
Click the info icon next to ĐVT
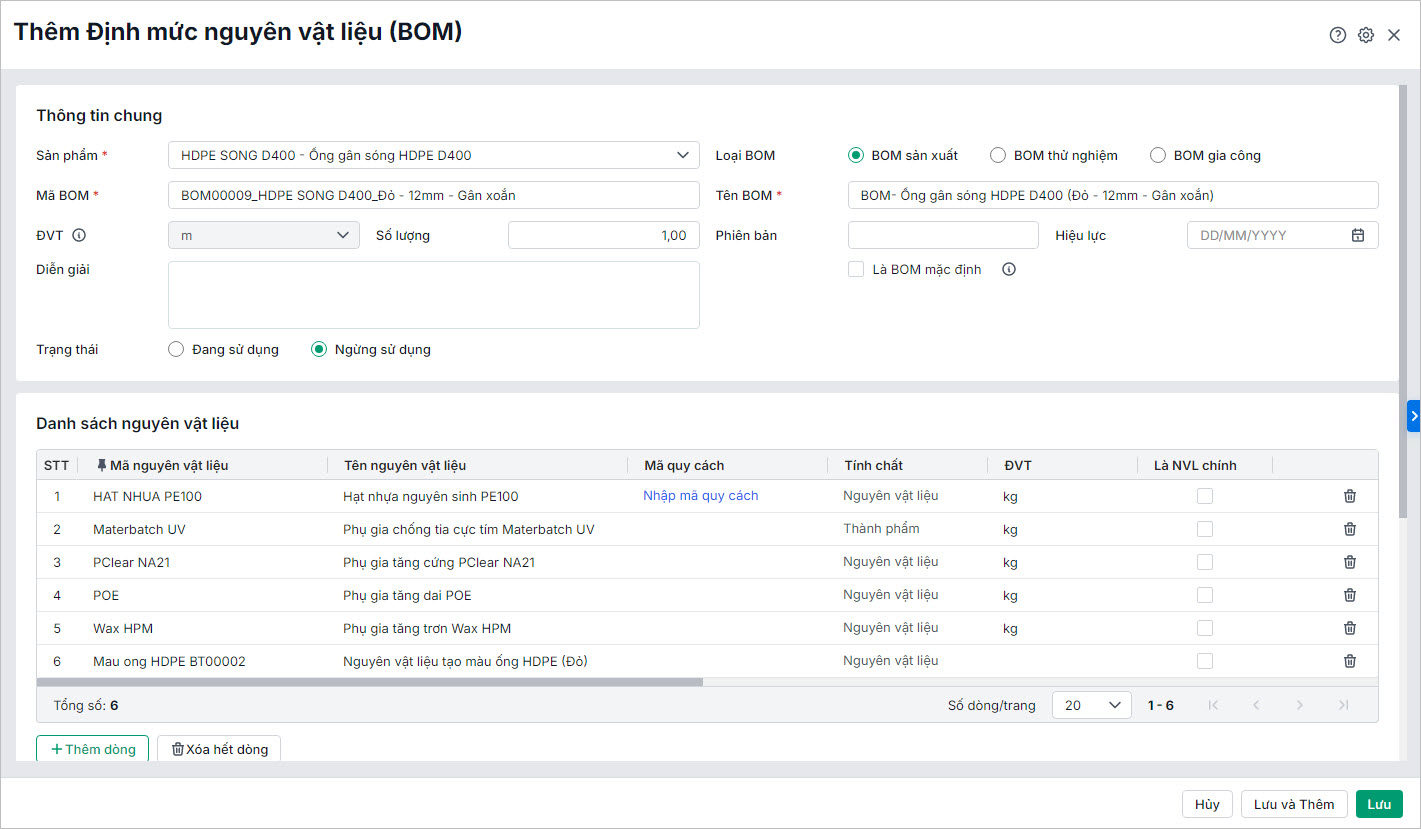click(79, 235)
